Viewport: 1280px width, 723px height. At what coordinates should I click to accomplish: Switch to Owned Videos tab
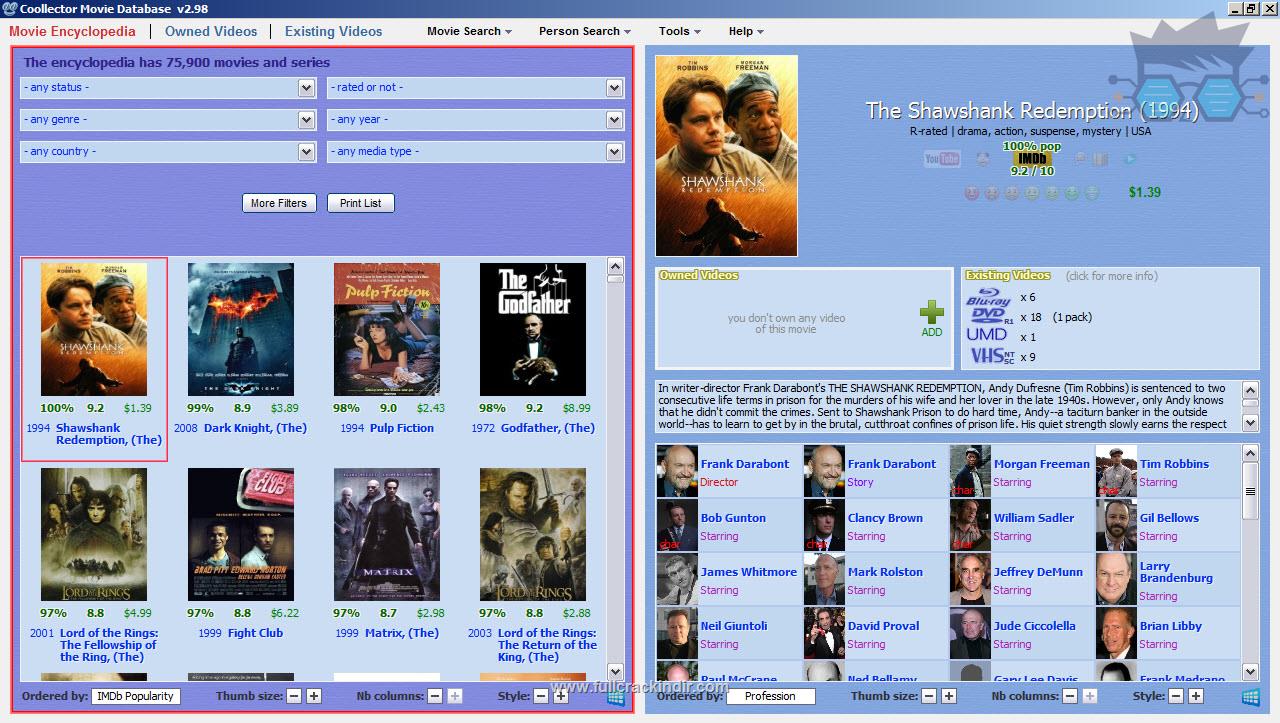tap(211, 31)
